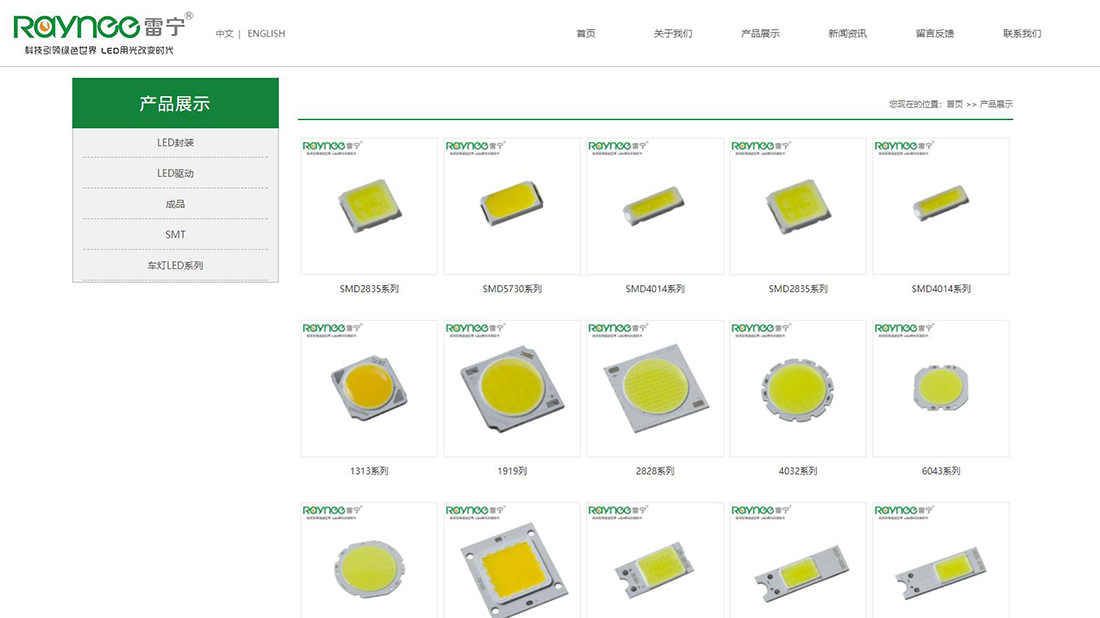
Task: Click the 4032系列 product title text
Action: pyautogui.click(x=798, y=471)
